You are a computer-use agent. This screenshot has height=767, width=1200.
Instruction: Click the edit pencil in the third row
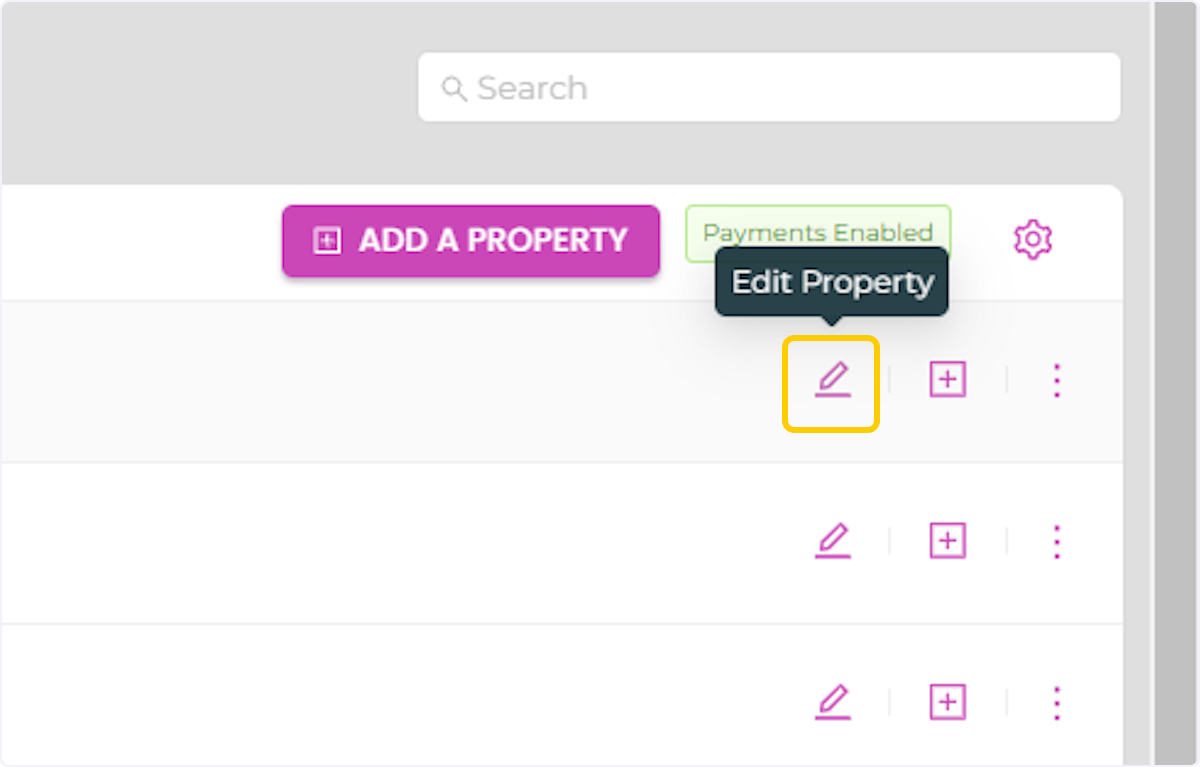832,702
